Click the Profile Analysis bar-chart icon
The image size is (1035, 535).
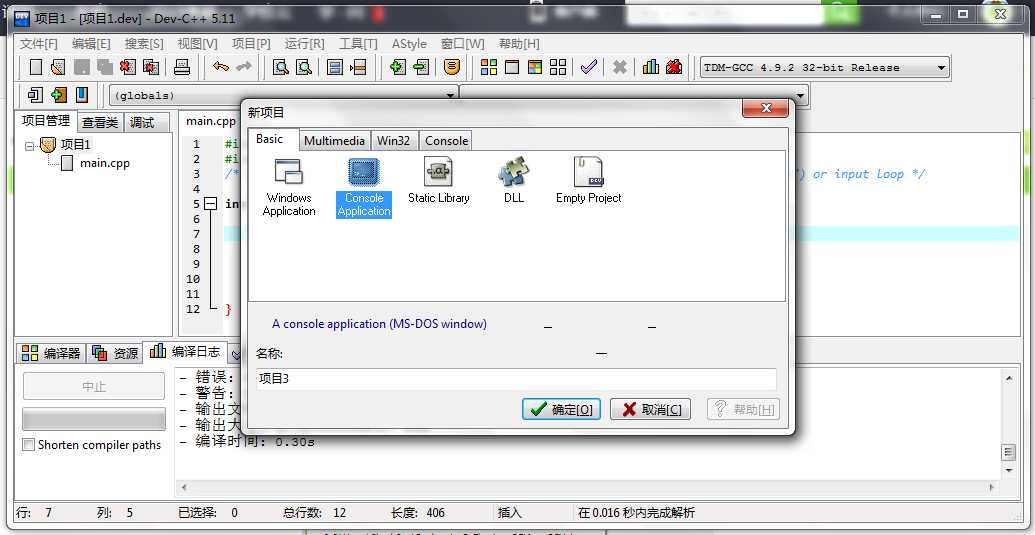coord(651,67)
